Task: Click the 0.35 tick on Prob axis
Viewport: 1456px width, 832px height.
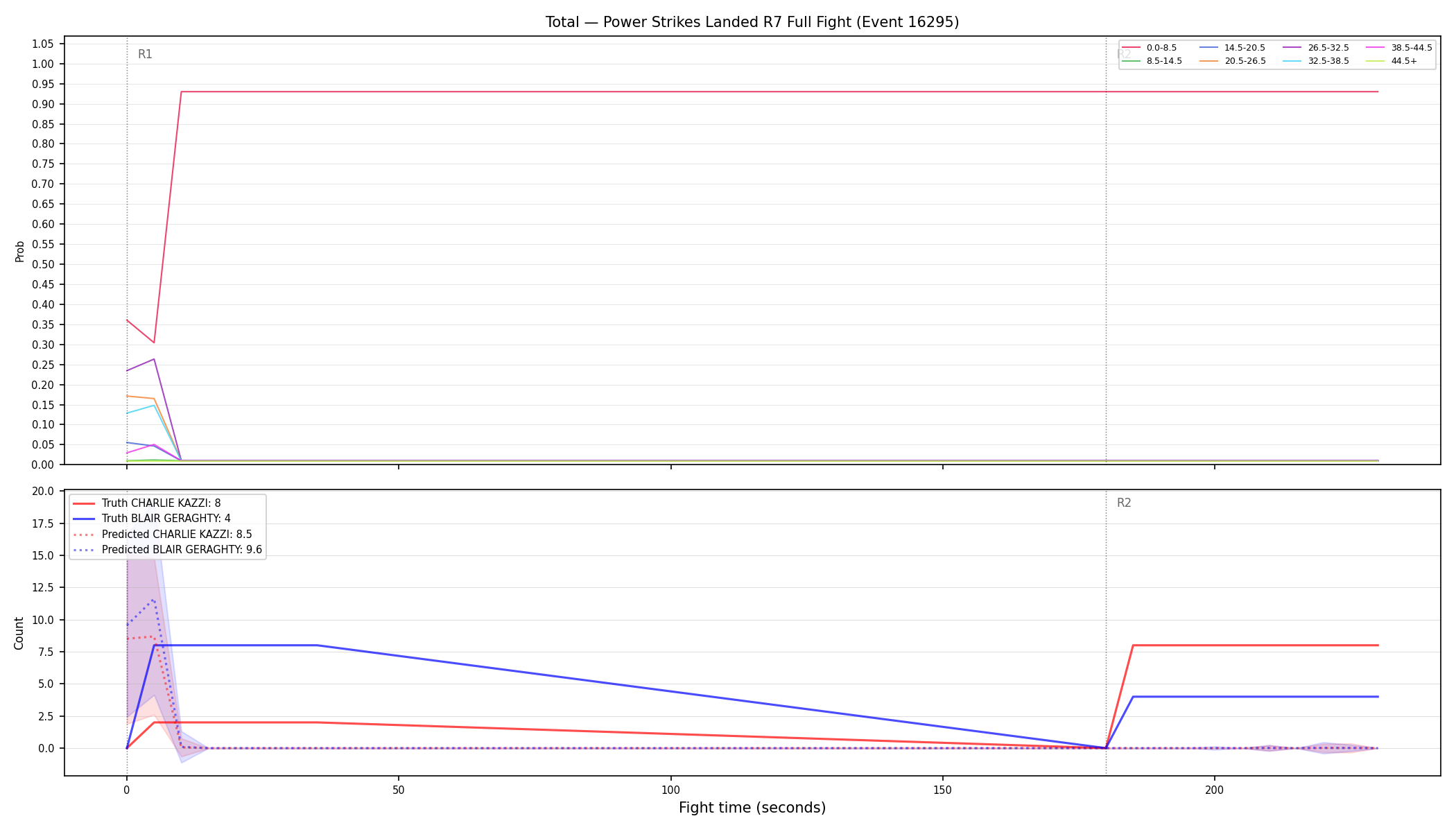Action: [42, 325]
